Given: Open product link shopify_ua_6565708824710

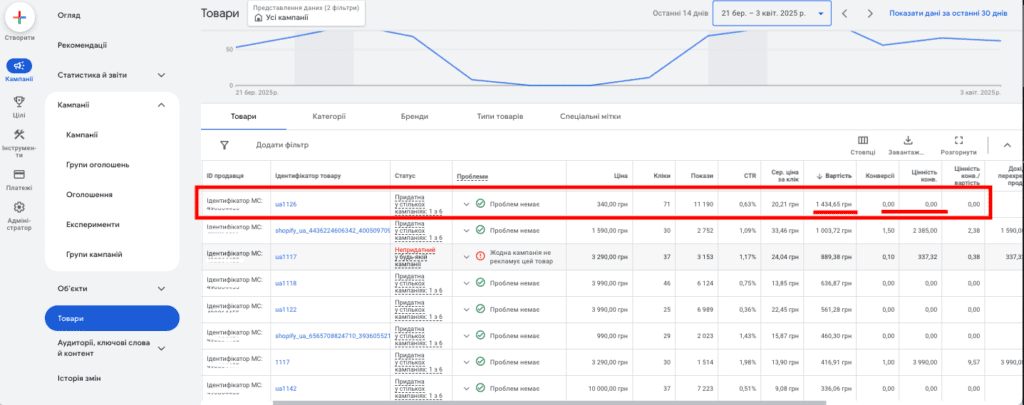Looking at the screenshot, I should tap(332, 336).
